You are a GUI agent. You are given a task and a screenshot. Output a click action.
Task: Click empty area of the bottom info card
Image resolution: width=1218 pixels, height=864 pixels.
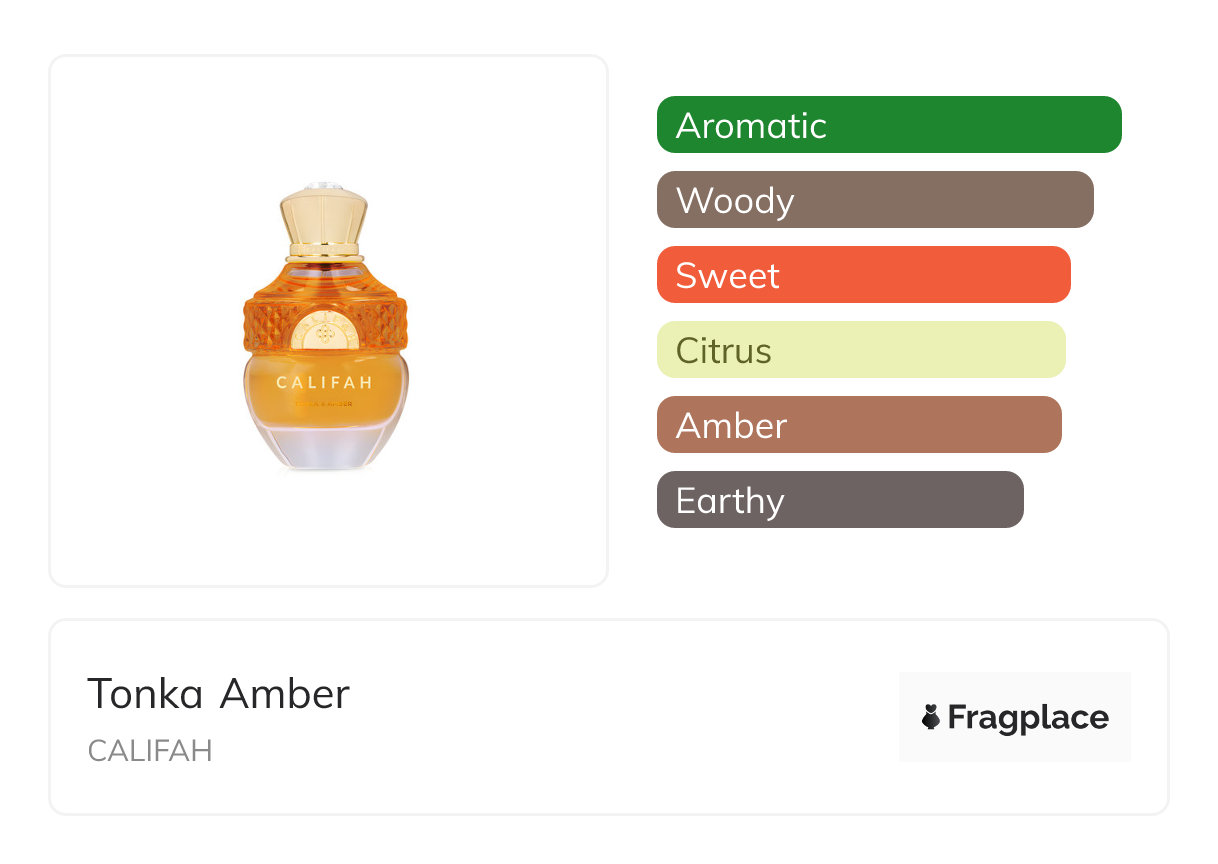(x=620, y=720)
